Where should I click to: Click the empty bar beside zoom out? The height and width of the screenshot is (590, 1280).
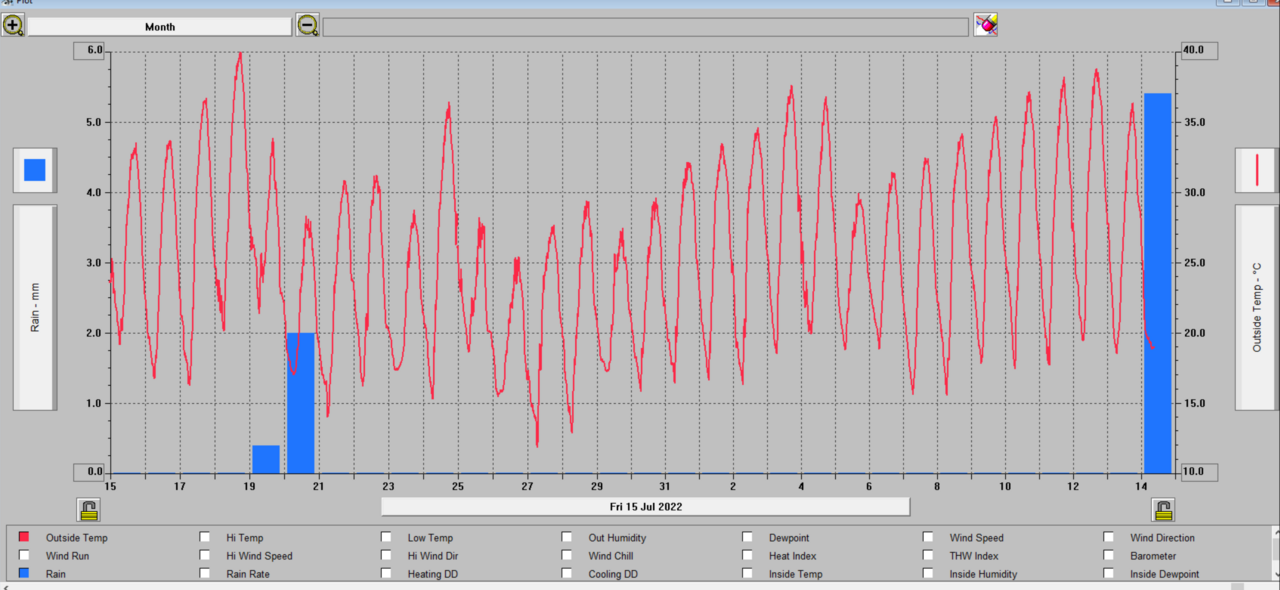click(x=645, y=27)
